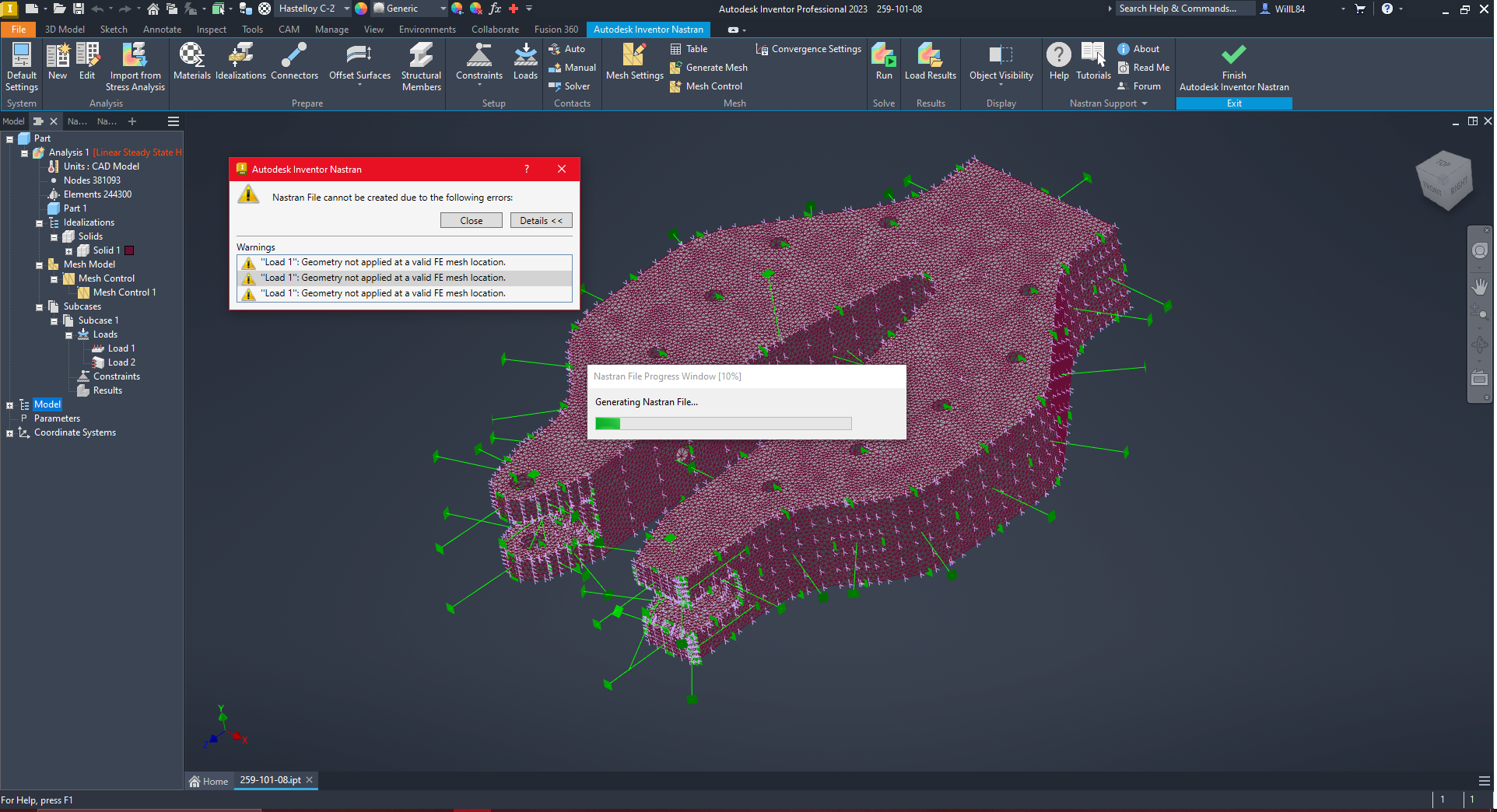Click the Nastran file generation progress bar

tap(722, 423)
